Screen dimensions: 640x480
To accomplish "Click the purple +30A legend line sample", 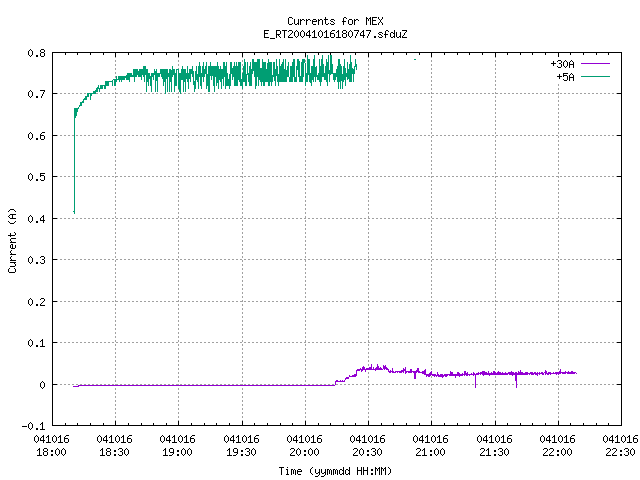I will pos(595,64).
